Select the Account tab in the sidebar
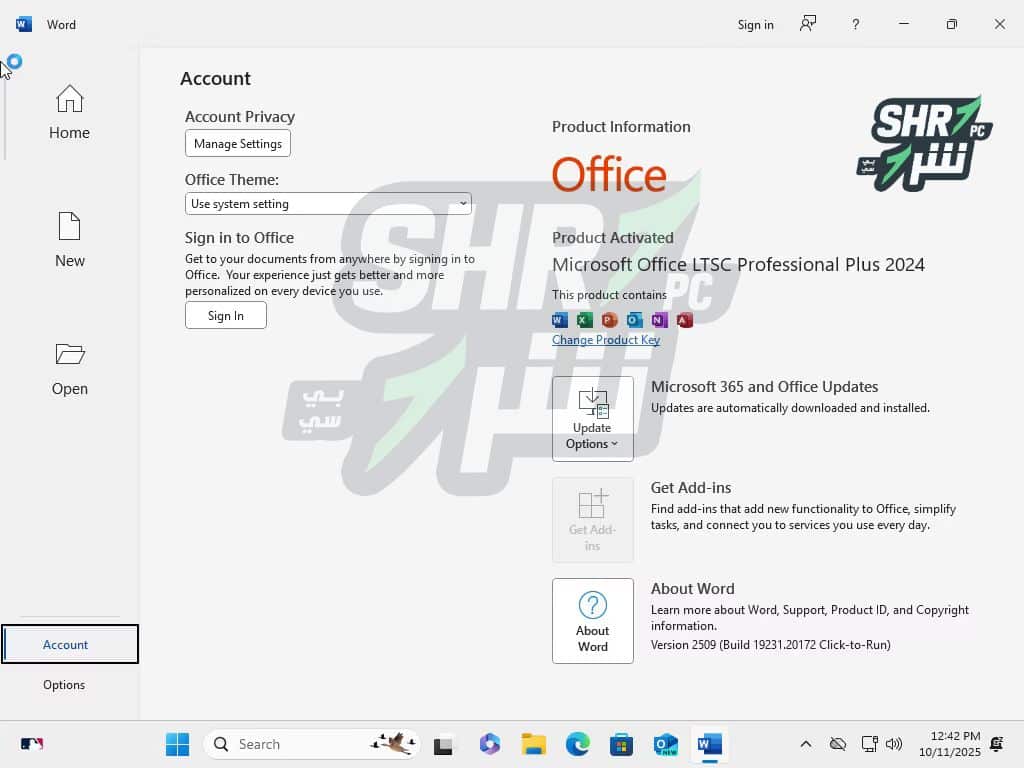1024x768 pixels. pyautogui.click(x=69, y=644)
